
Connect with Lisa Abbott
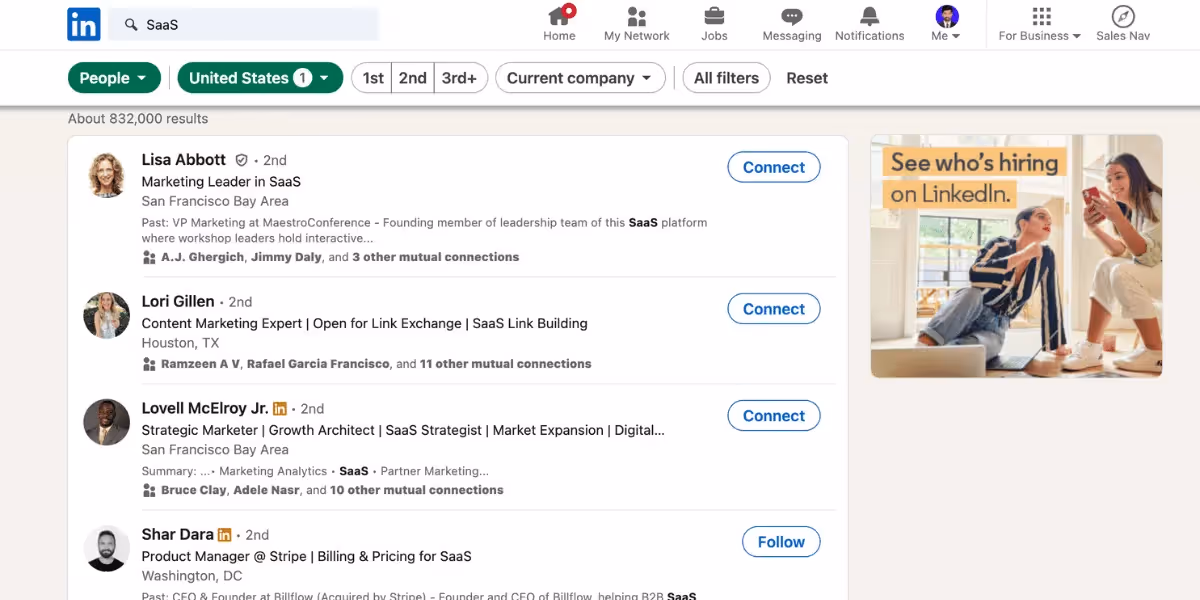[774, 167]
